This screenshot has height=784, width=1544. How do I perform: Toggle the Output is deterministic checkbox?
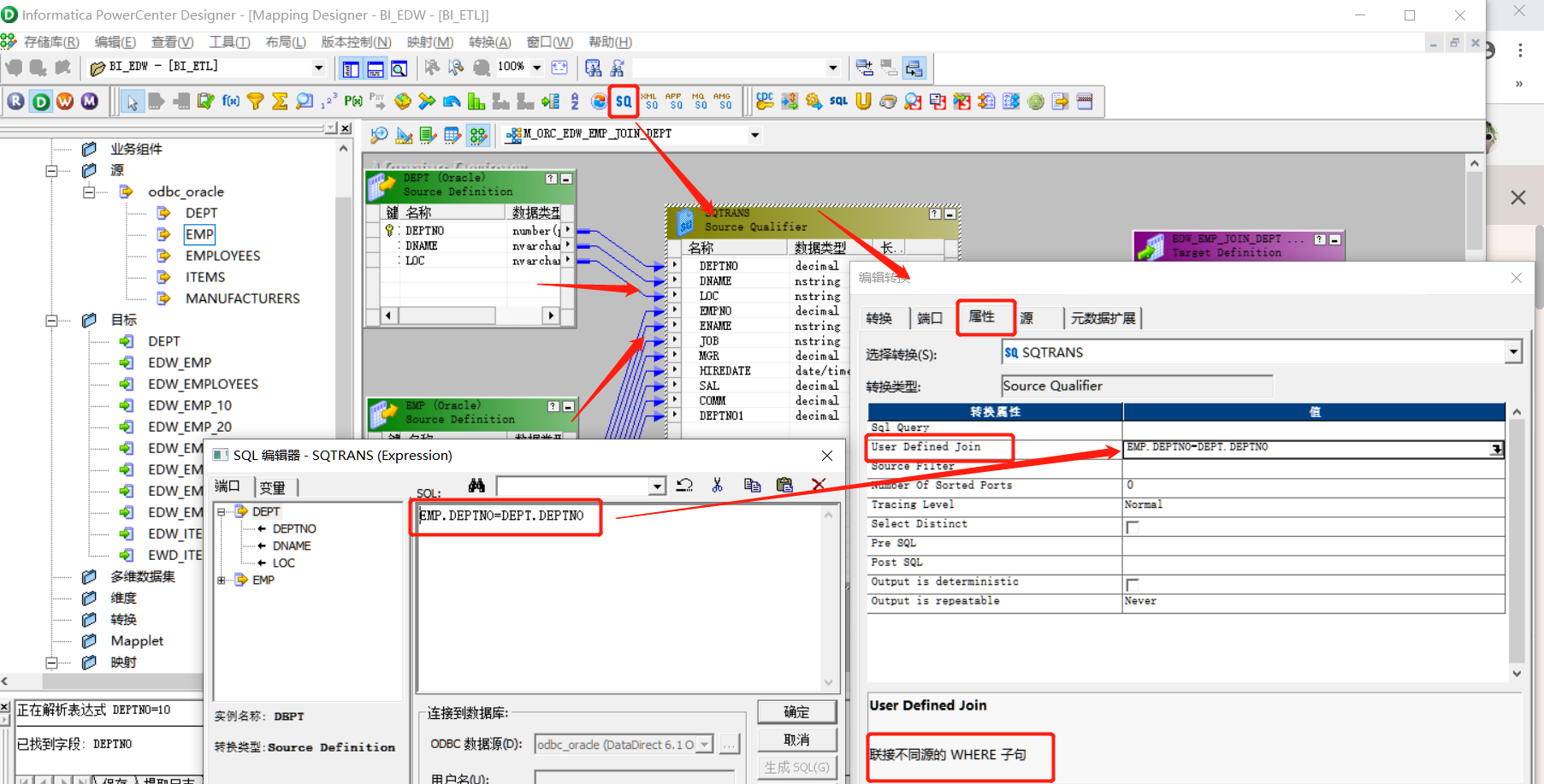pos(1133,585)
